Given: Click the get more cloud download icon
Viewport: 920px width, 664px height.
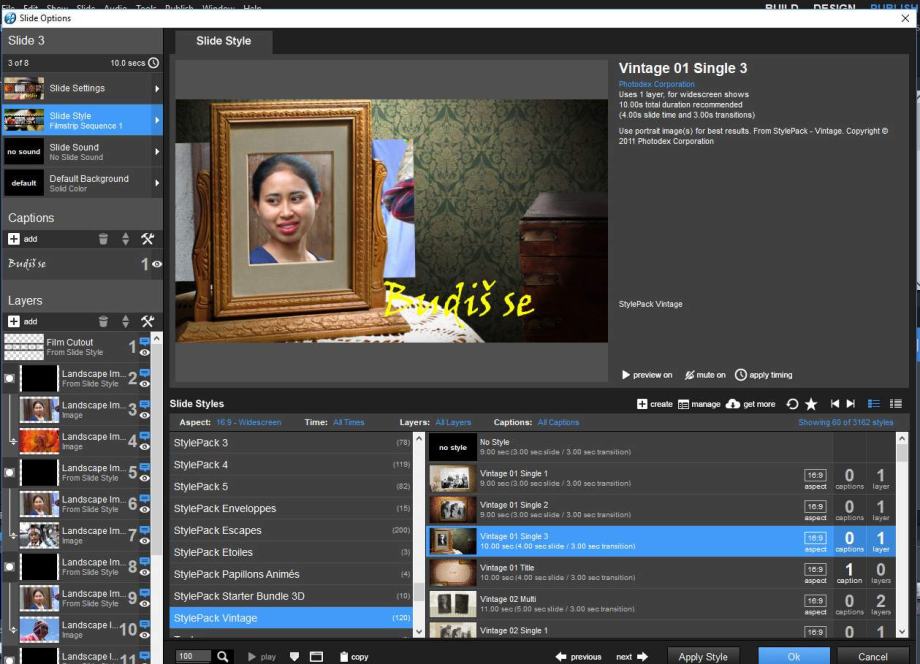Looking at the screenshot, I should tap(732, 404).
